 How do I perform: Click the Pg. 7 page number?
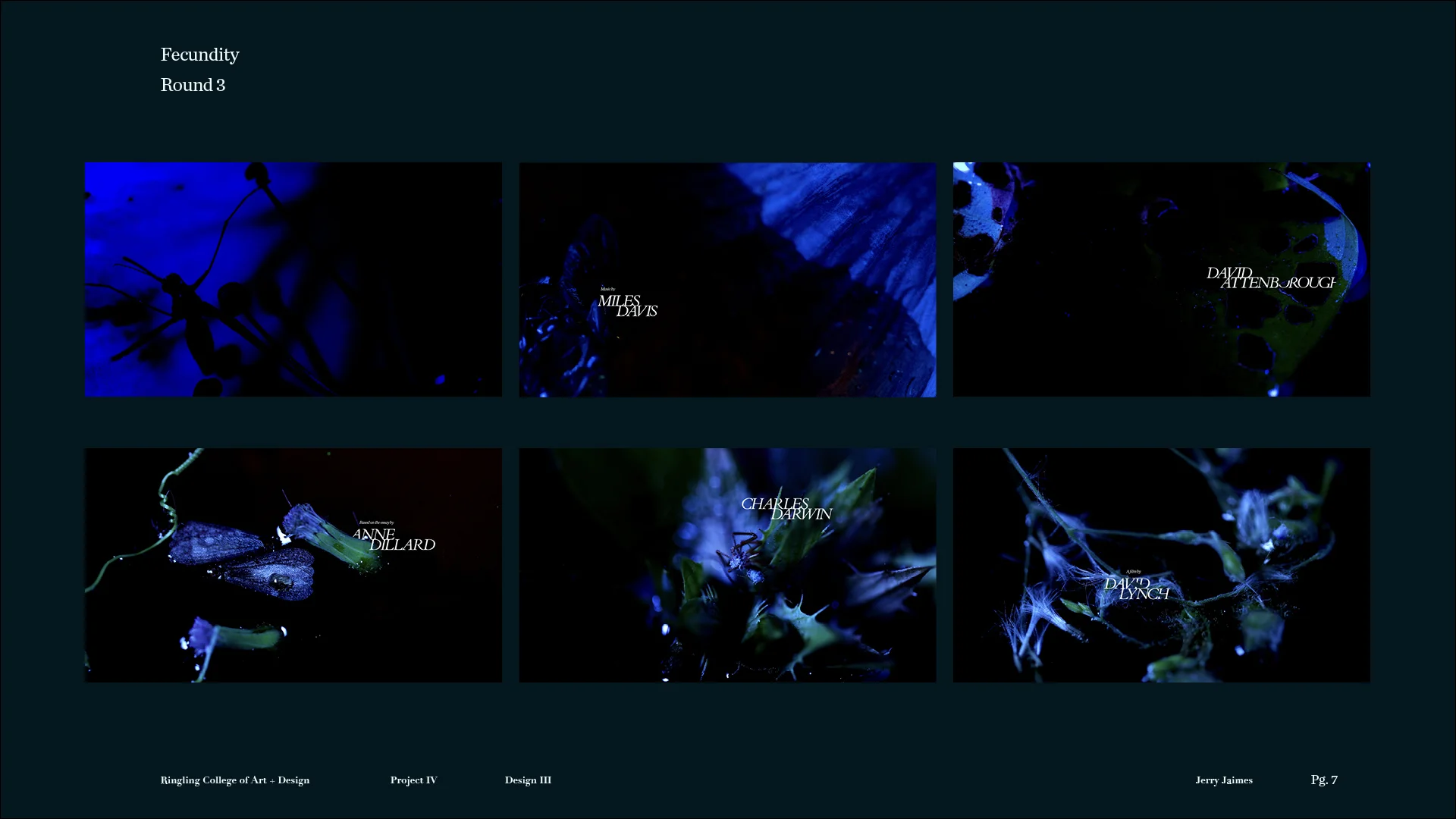point(1323,780)
